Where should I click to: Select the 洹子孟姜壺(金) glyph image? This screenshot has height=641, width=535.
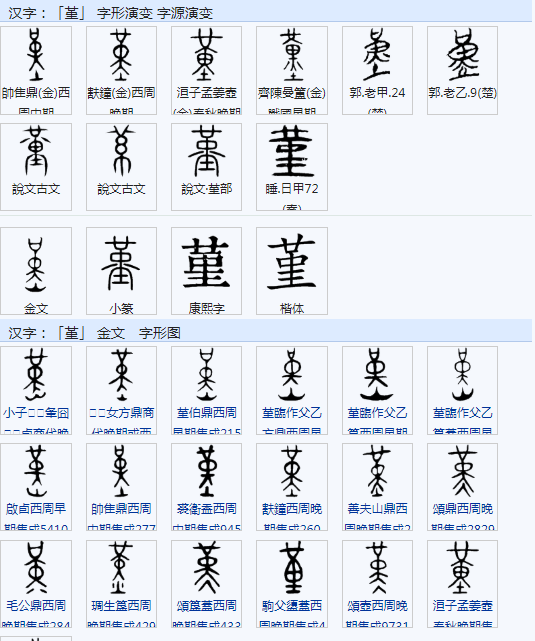tap(206, 54)
